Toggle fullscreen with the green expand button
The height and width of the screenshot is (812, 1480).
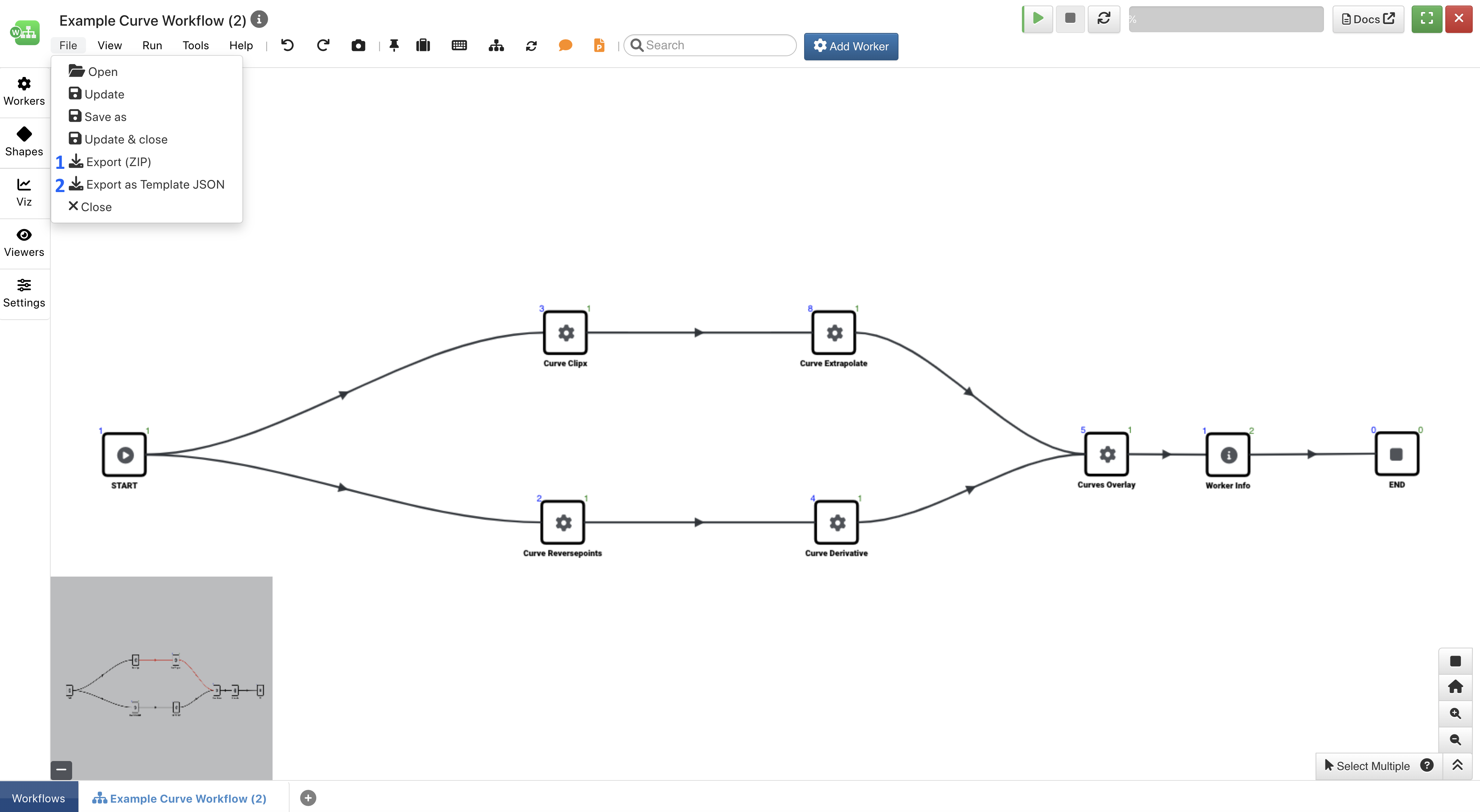(x=1427, y=18)
